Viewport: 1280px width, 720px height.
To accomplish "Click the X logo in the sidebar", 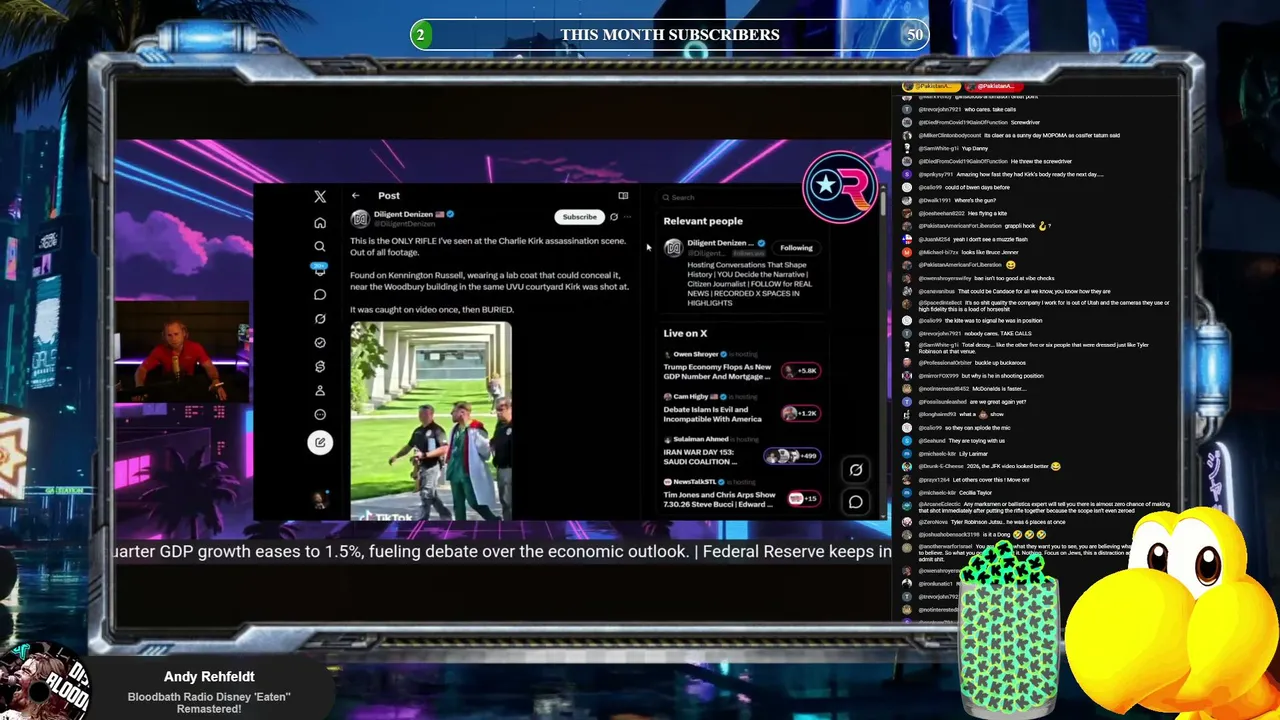I will click(320, 197).
